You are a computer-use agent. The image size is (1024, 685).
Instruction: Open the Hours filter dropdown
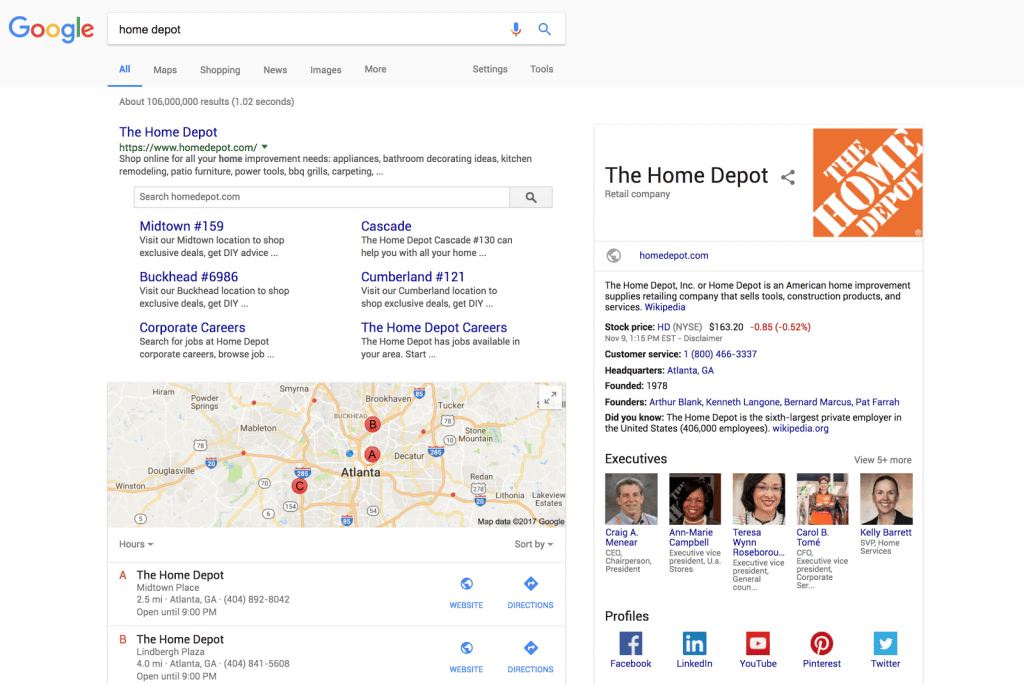pos(136,544)
